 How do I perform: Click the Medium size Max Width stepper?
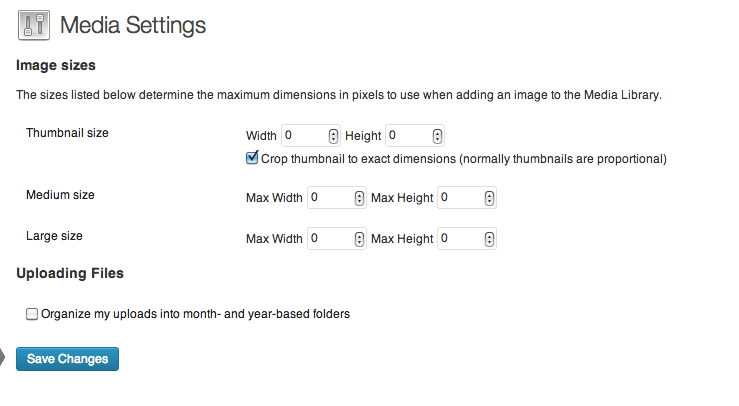(x=359, y=198)
